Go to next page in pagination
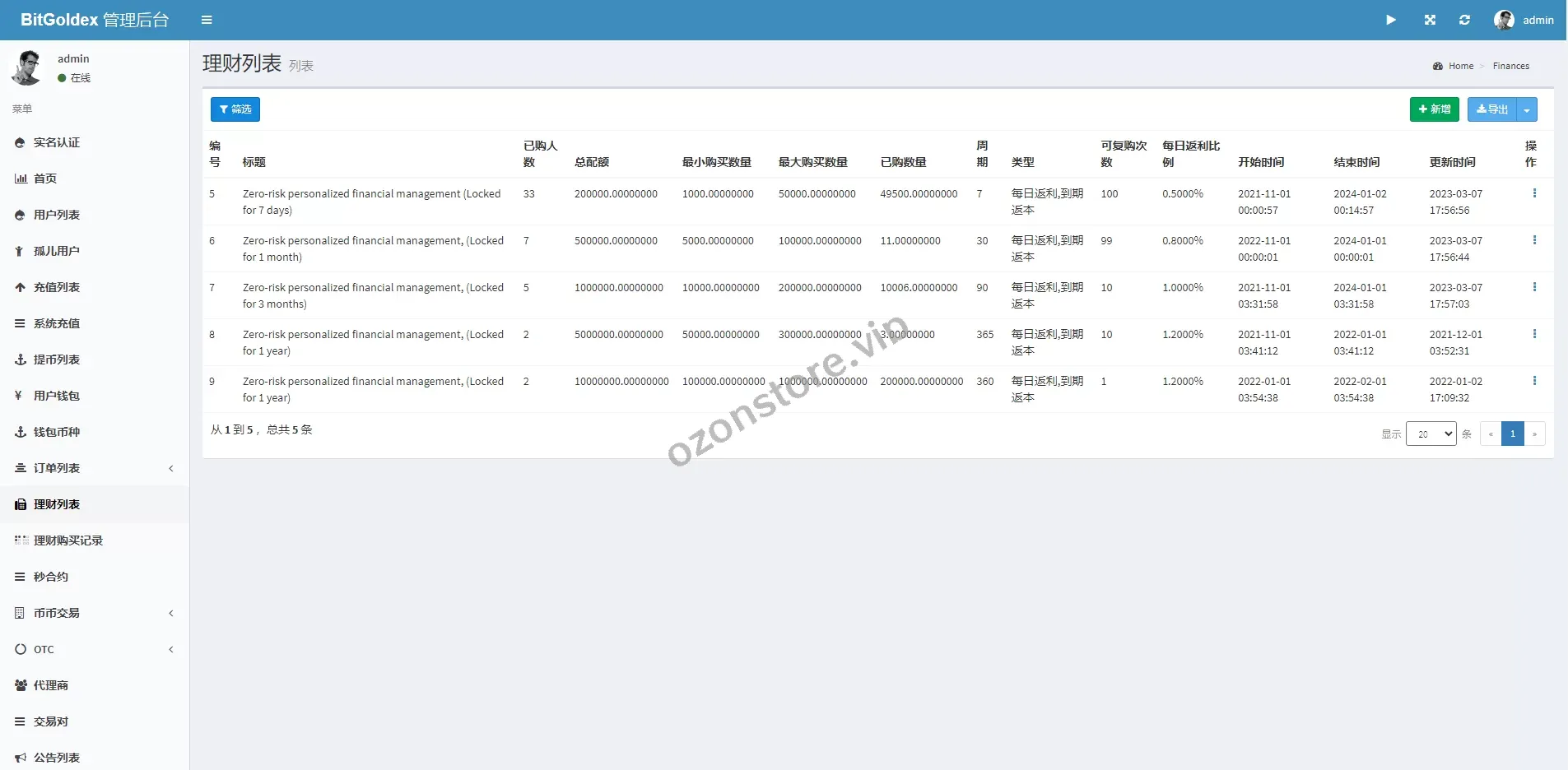 point(1534,434)
